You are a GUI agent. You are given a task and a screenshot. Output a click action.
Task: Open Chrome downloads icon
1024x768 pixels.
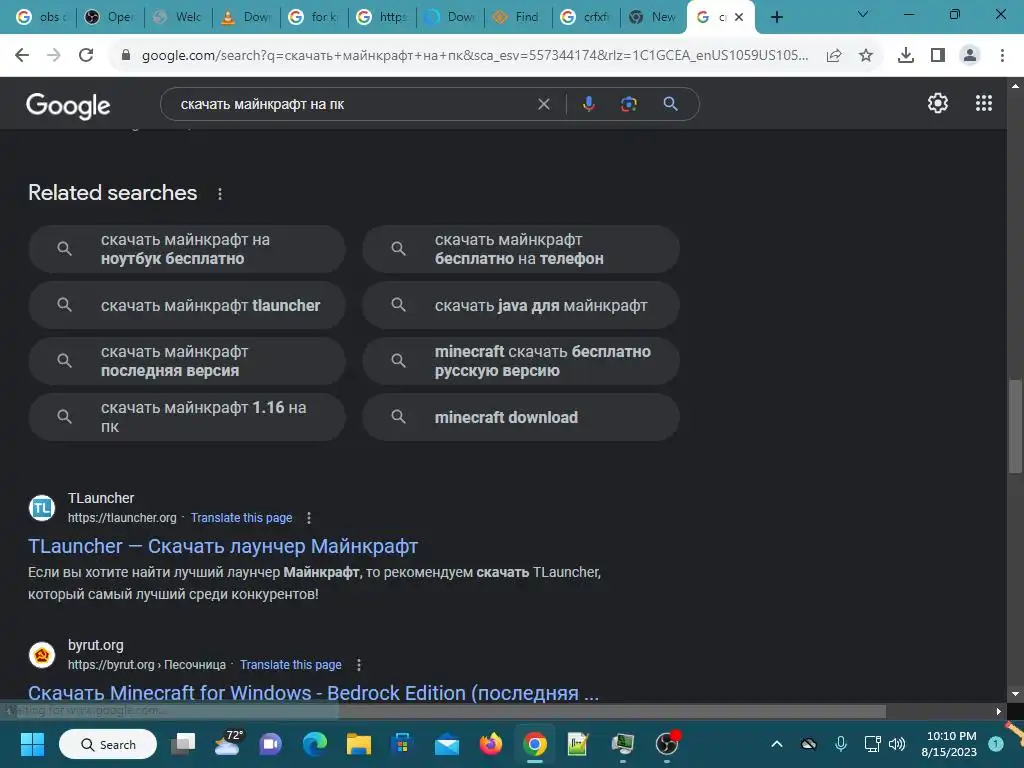pyautogui.click(x=906, y=56)
